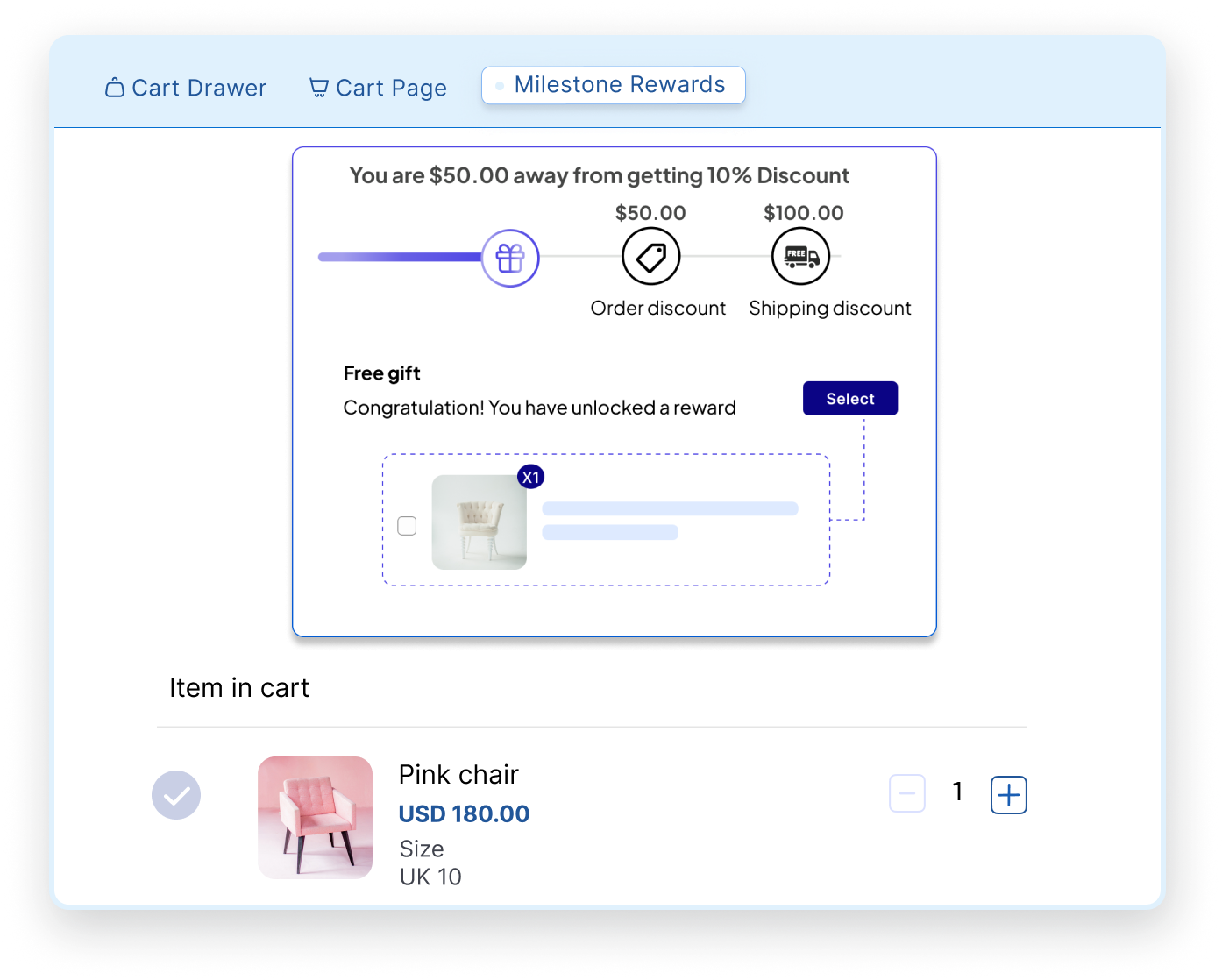1222x980 pixels.
Task: Click the X1 quantity badge
Action: coord(530,477)
